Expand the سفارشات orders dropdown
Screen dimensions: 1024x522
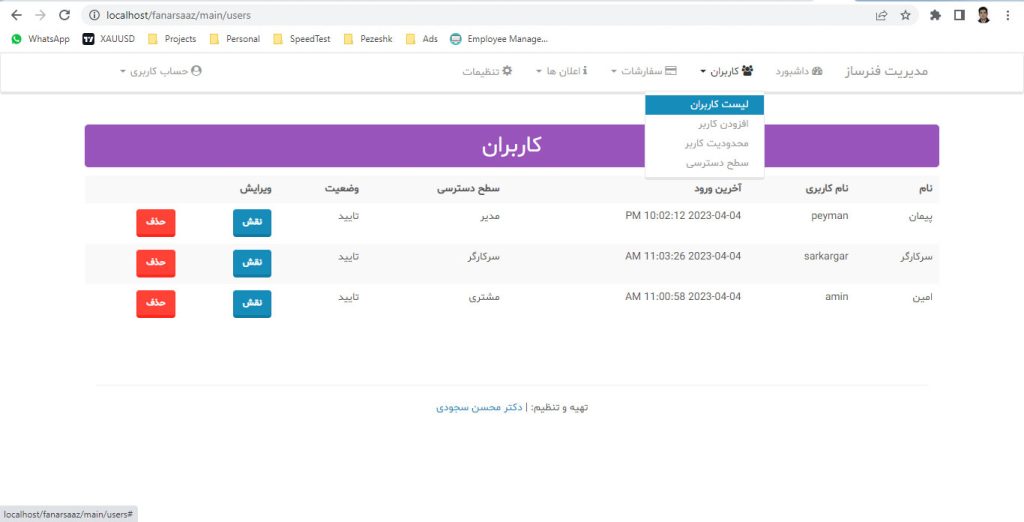[644, 71]
